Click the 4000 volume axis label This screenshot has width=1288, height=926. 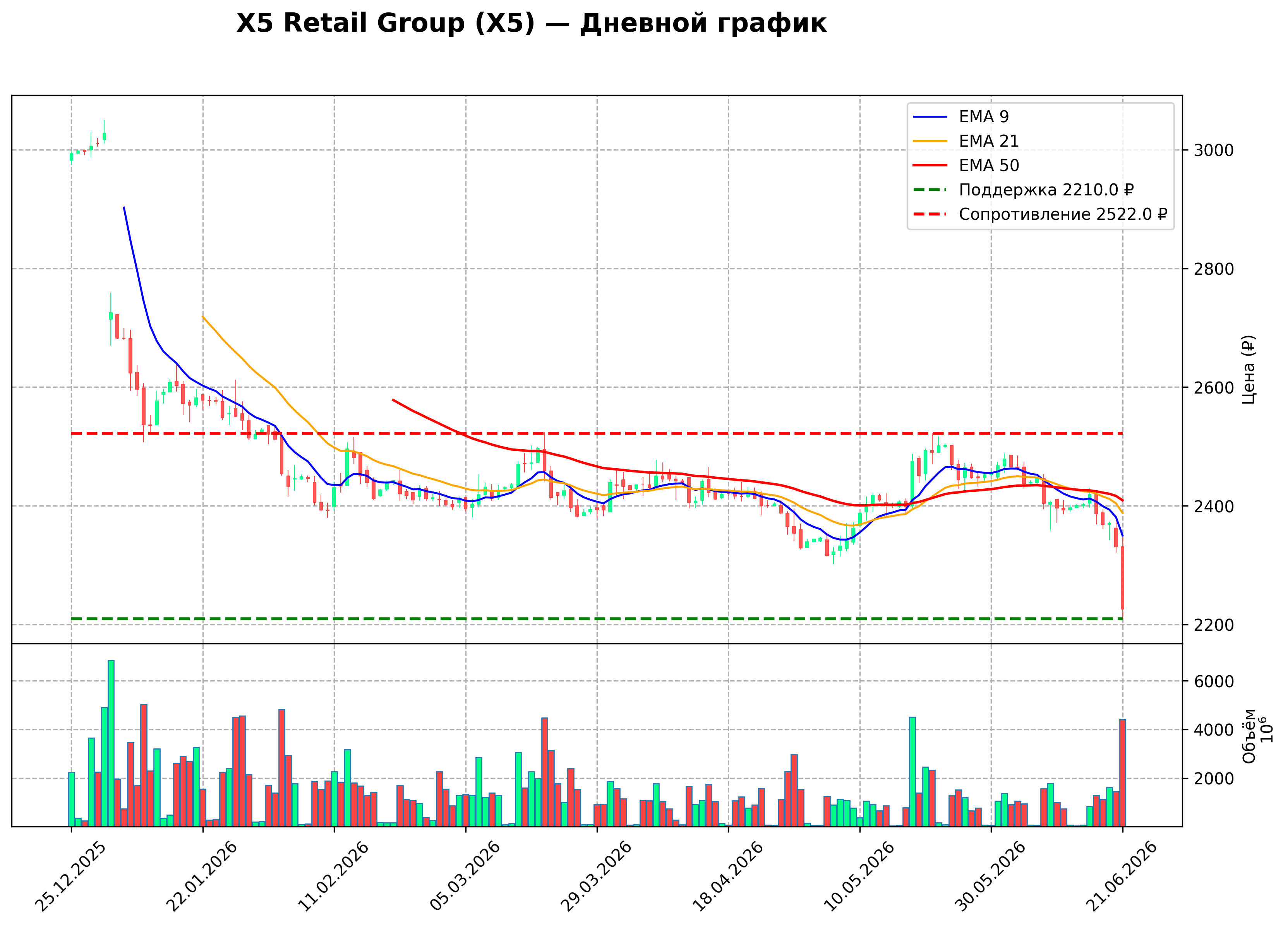point(1214,730)
